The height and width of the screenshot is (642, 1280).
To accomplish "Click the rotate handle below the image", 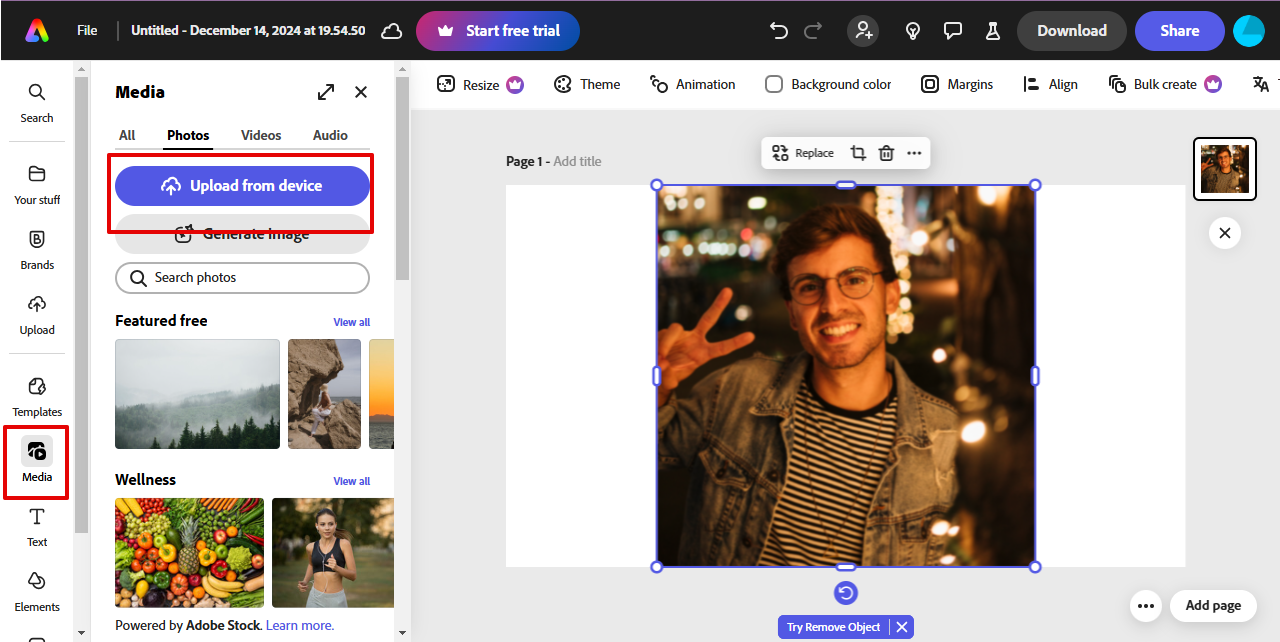I will click(x=846, y=593).
